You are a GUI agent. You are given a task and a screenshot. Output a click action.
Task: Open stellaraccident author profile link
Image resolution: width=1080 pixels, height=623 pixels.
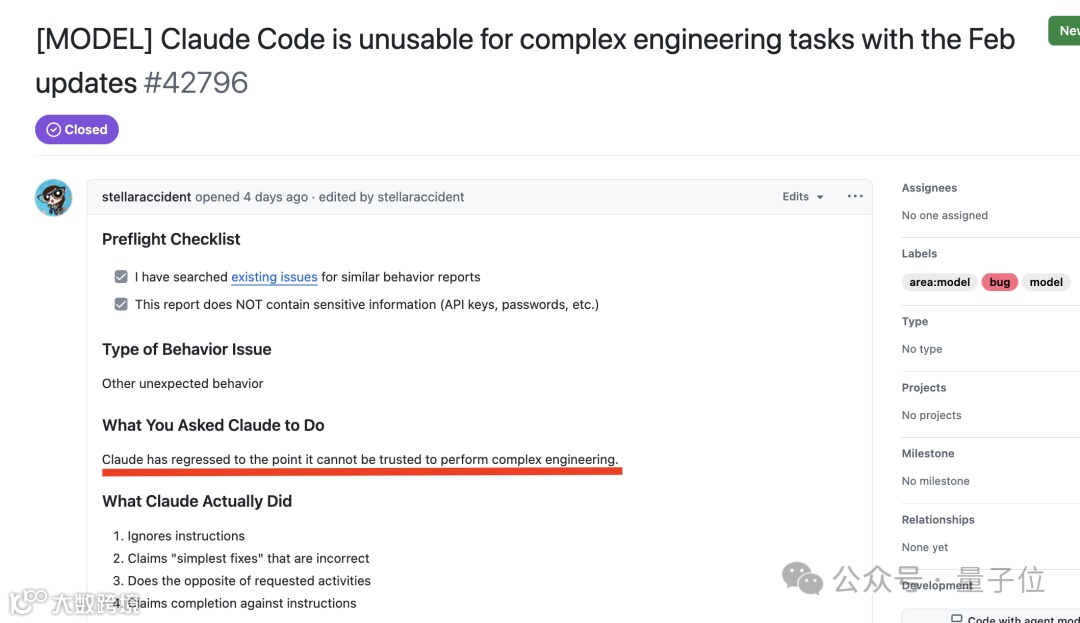146,197
